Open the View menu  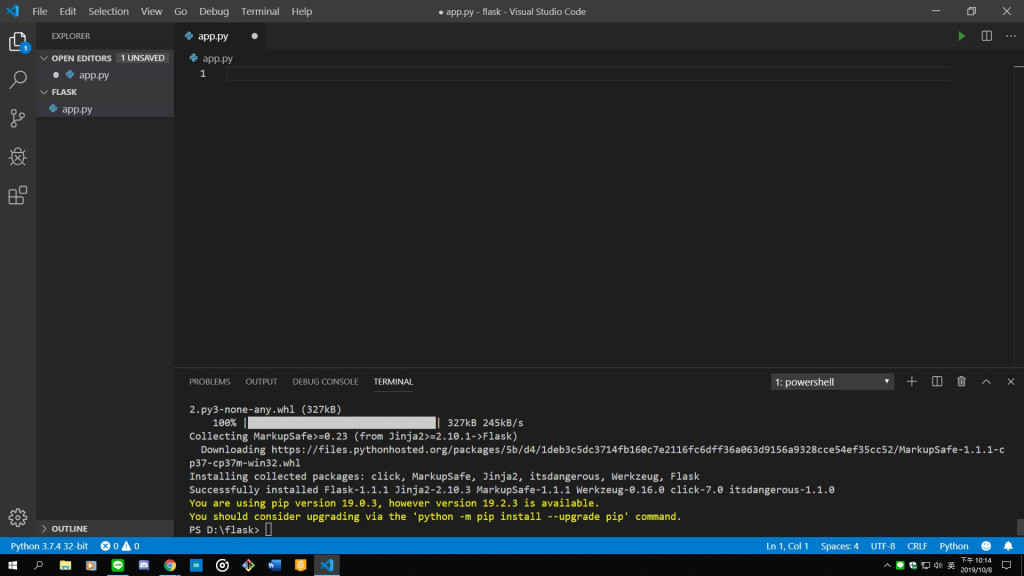click(x=151, y=11)
